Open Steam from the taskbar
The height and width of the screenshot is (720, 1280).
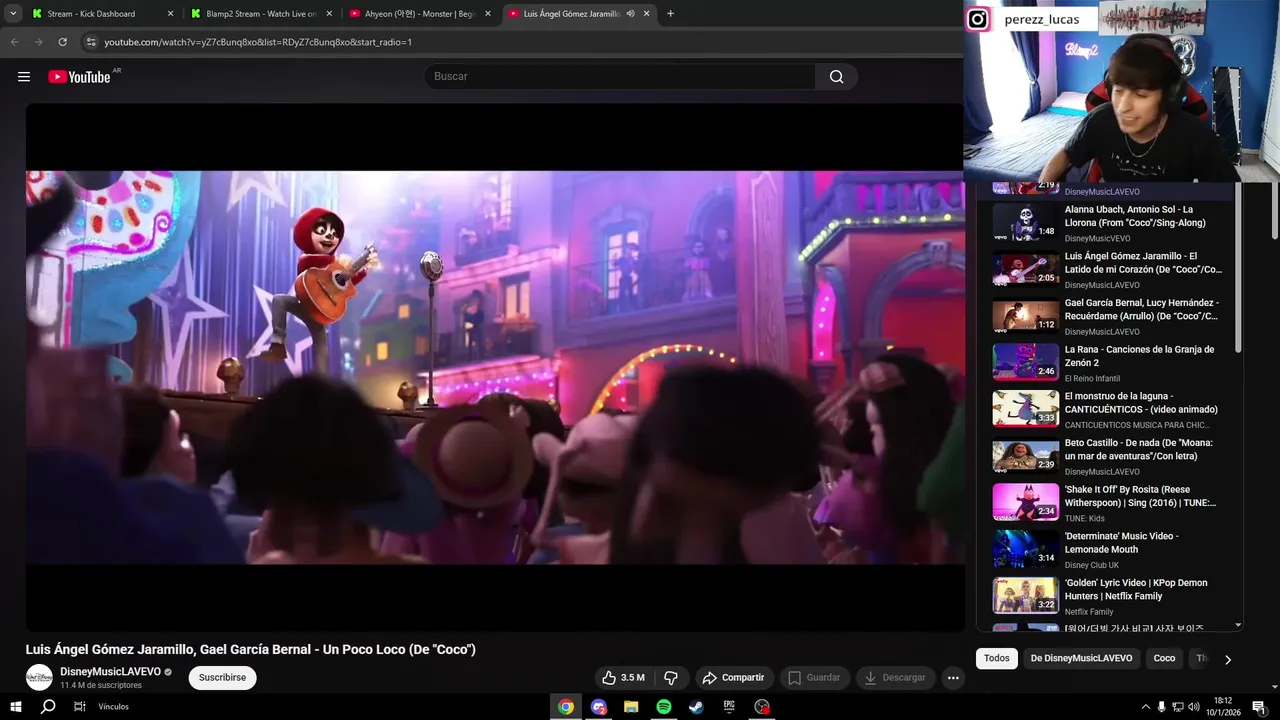(696, 707)
